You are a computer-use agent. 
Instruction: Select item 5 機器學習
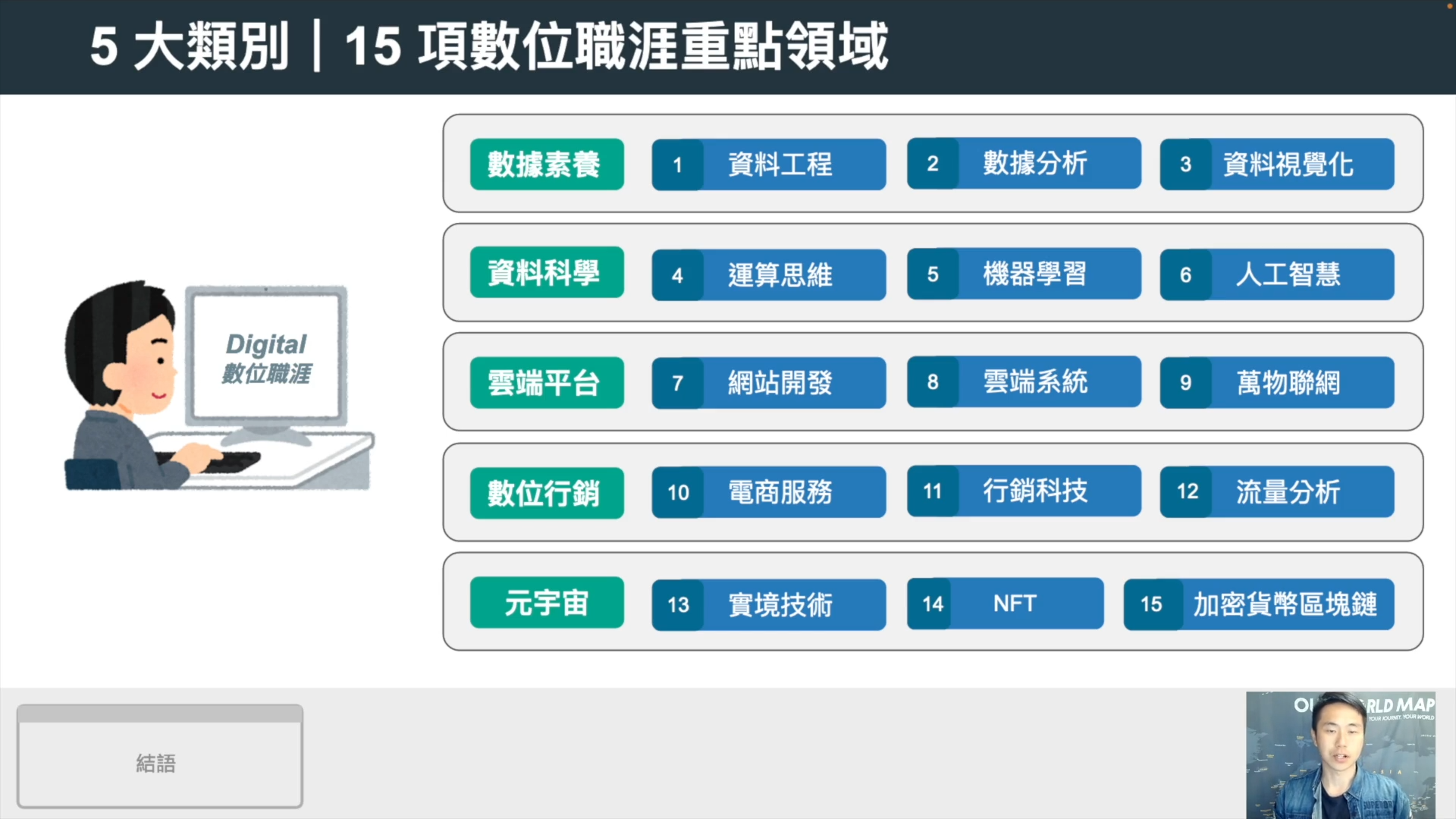coord(1024,274)
